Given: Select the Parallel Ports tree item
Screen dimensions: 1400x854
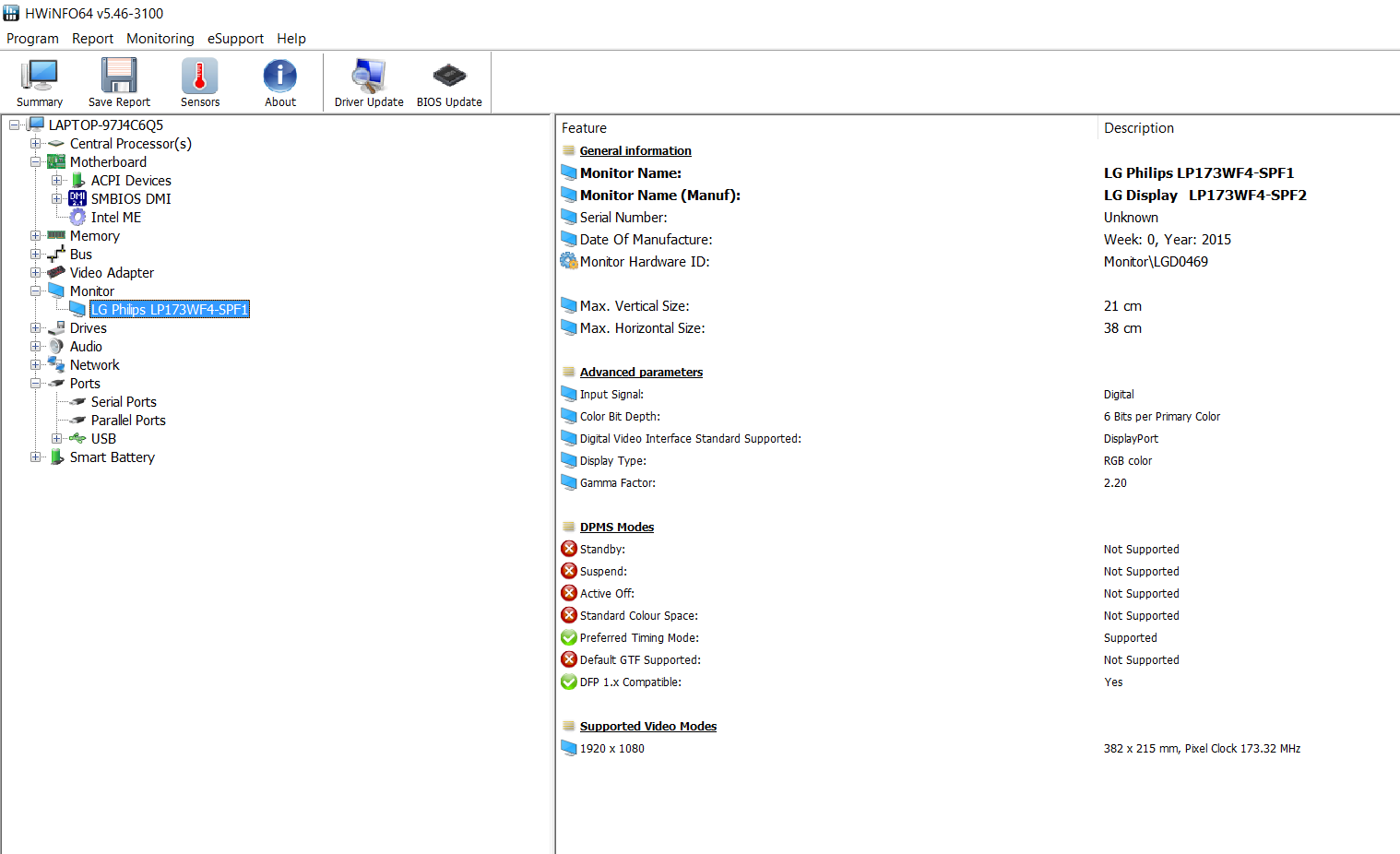Looking at the screenshot, I should point(128,420).
